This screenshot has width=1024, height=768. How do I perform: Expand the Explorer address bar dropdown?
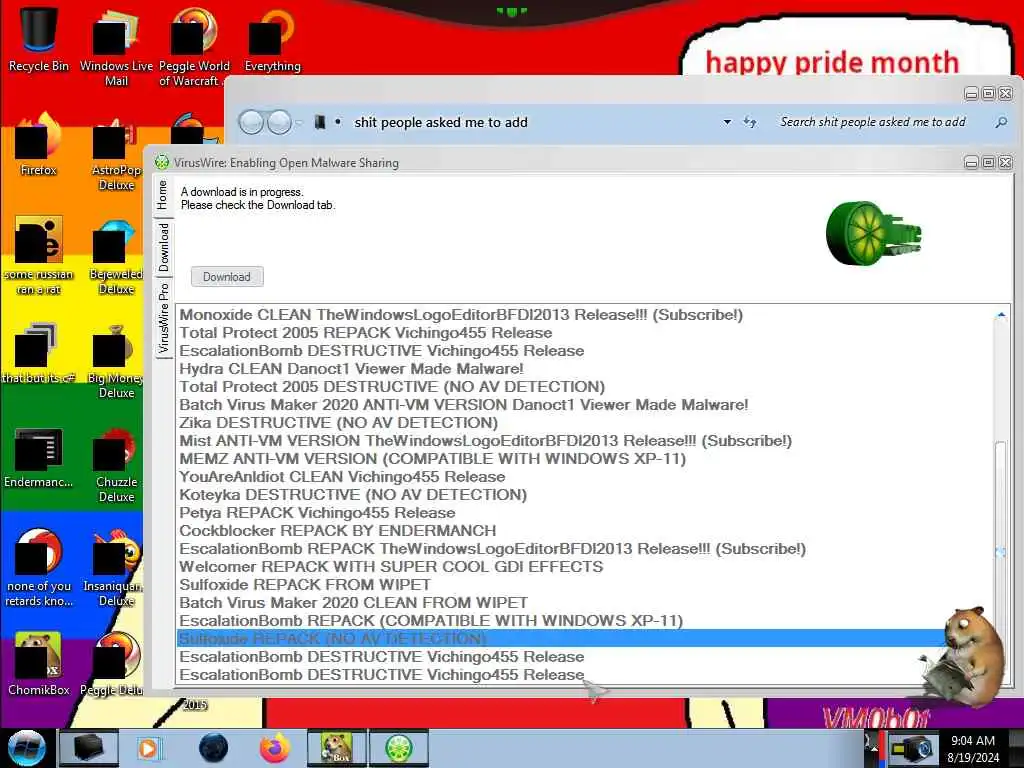coord(727,122)
